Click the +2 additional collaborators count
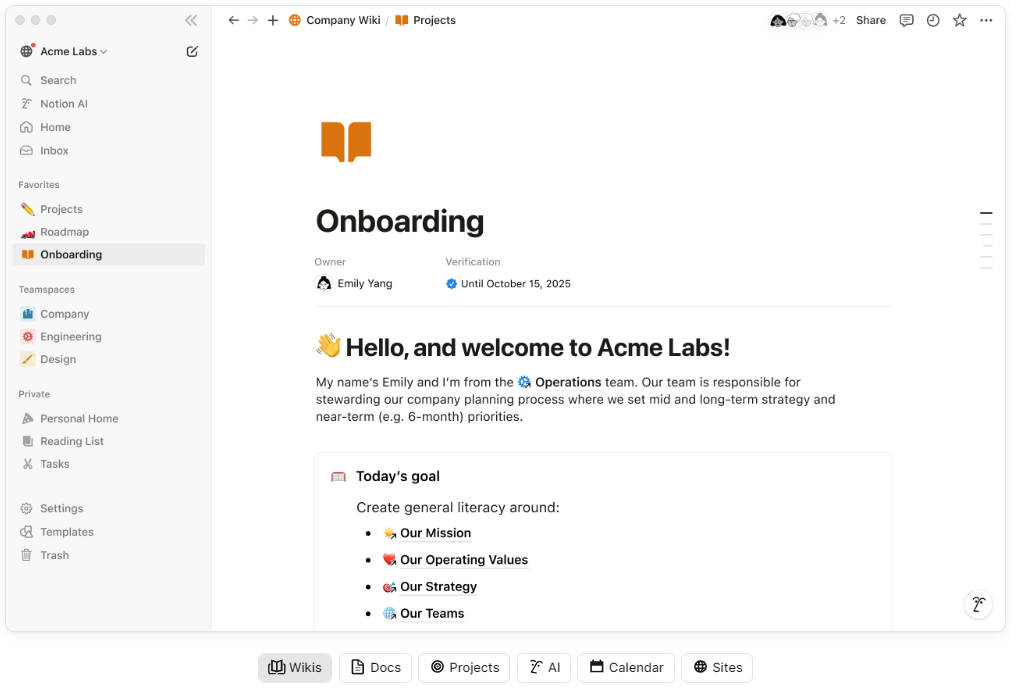Viewport: 1011px width, 695px height. click(839, 21)
